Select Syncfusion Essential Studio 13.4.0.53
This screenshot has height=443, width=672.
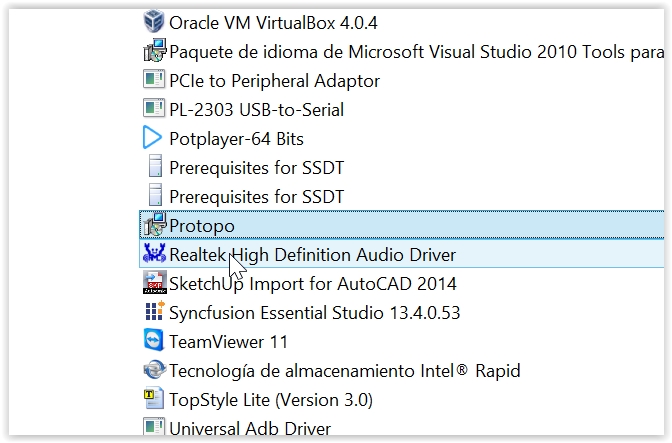pyautogui.click(x=315, y=312)
